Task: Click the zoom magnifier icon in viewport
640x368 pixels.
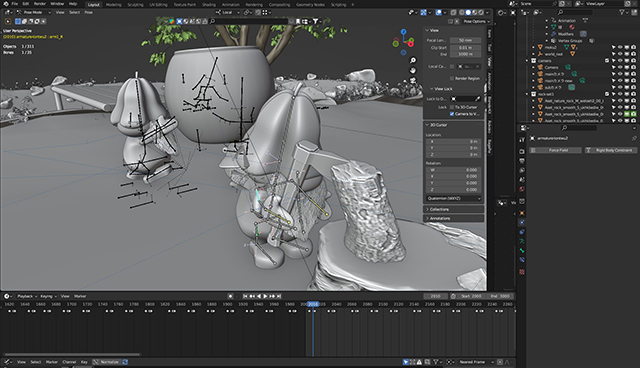Action: click(413, 60)
